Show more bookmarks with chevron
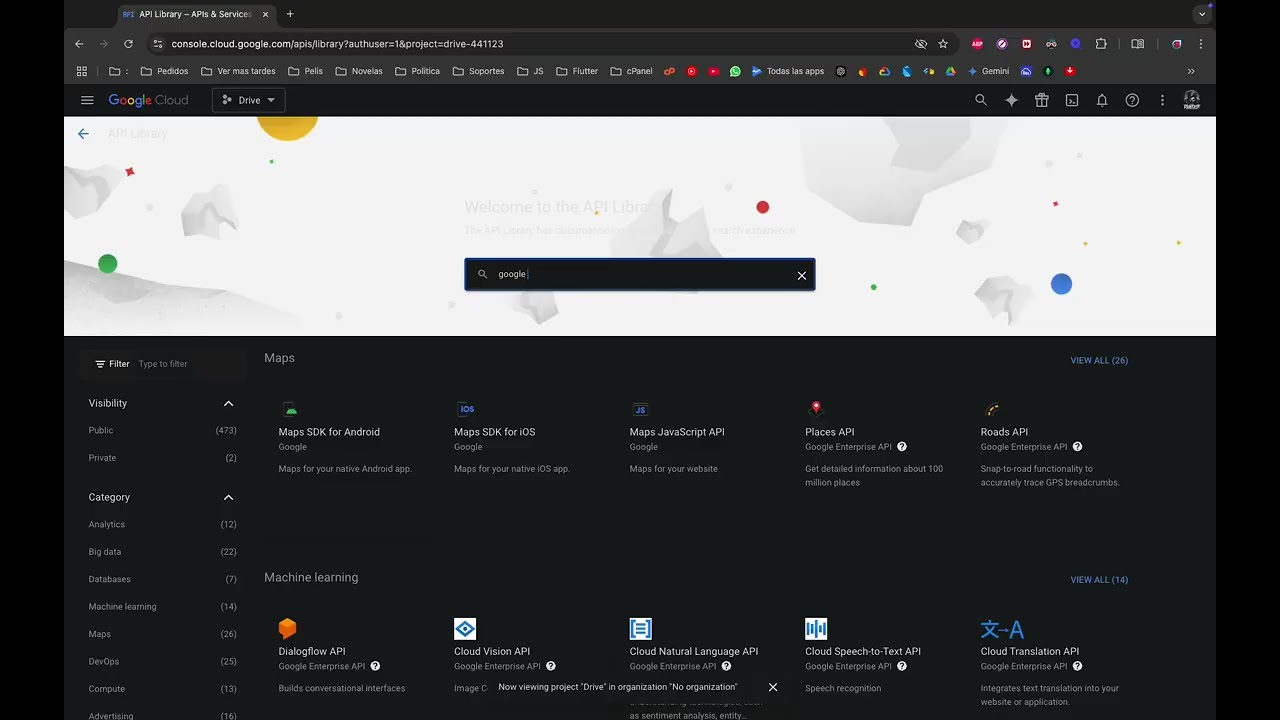 (x=1191, y=71)
